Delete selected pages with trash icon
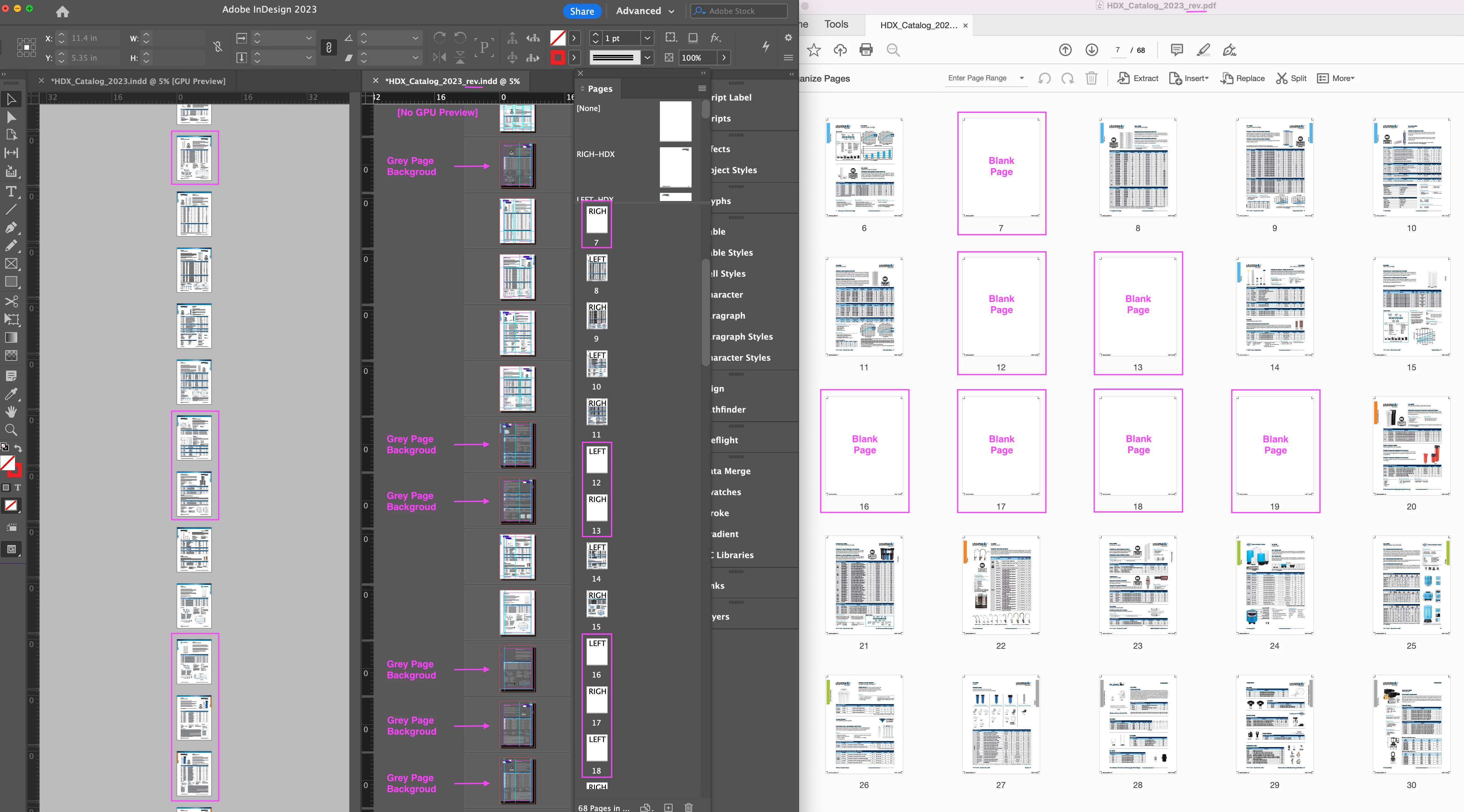1464x812 pixels. 1091,78
